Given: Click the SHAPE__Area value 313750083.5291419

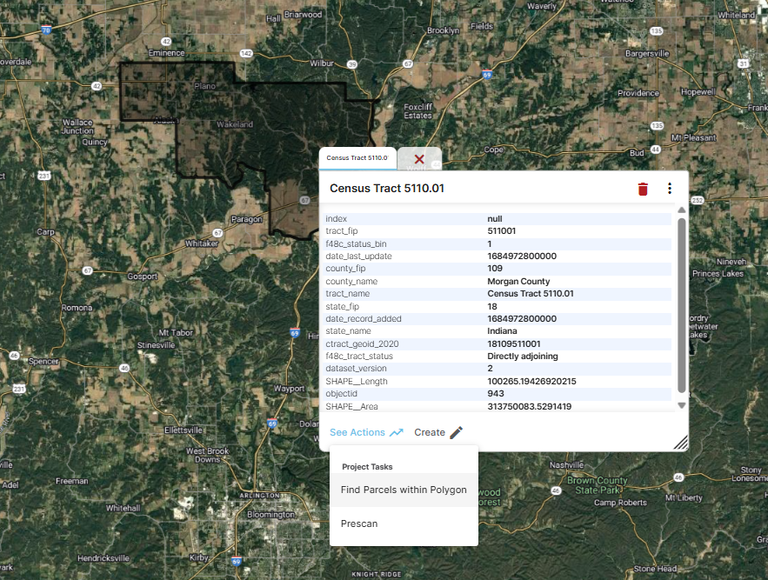Looking at the screenshot, I should pyautogui.click(x=529, y=407).
